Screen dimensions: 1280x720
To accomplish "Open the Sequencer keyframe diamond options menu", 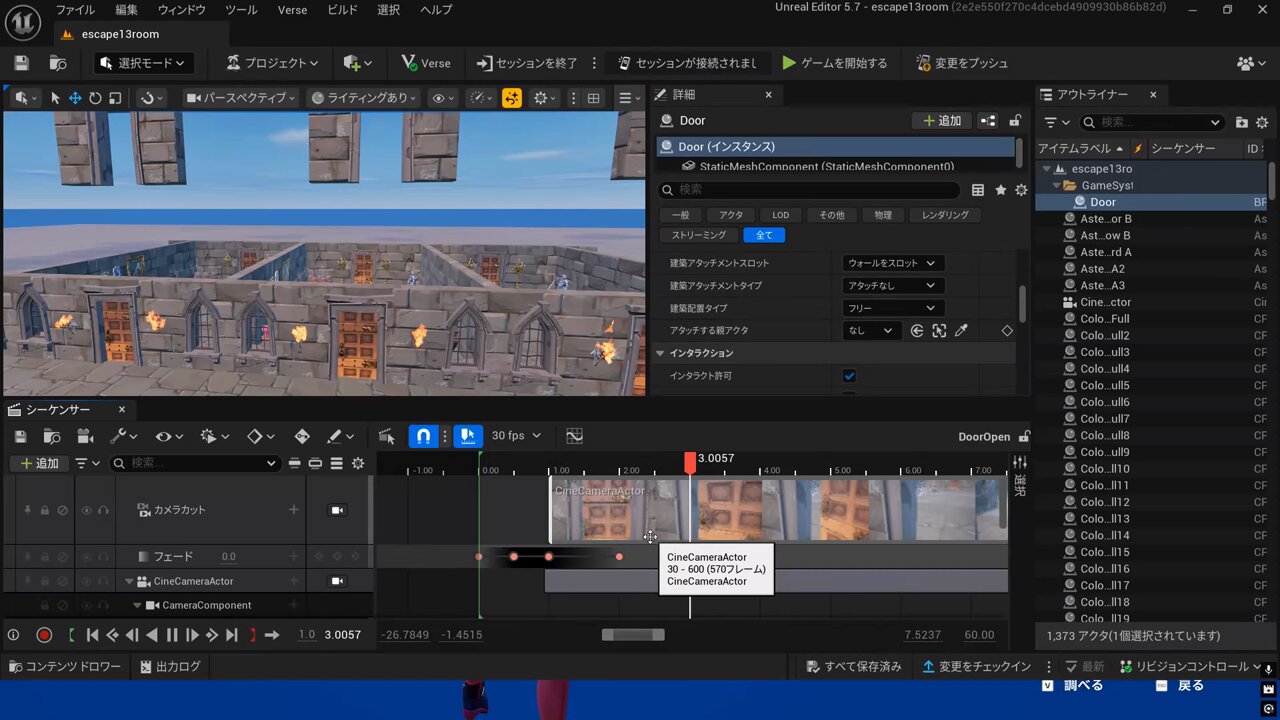I will (260, 436).
